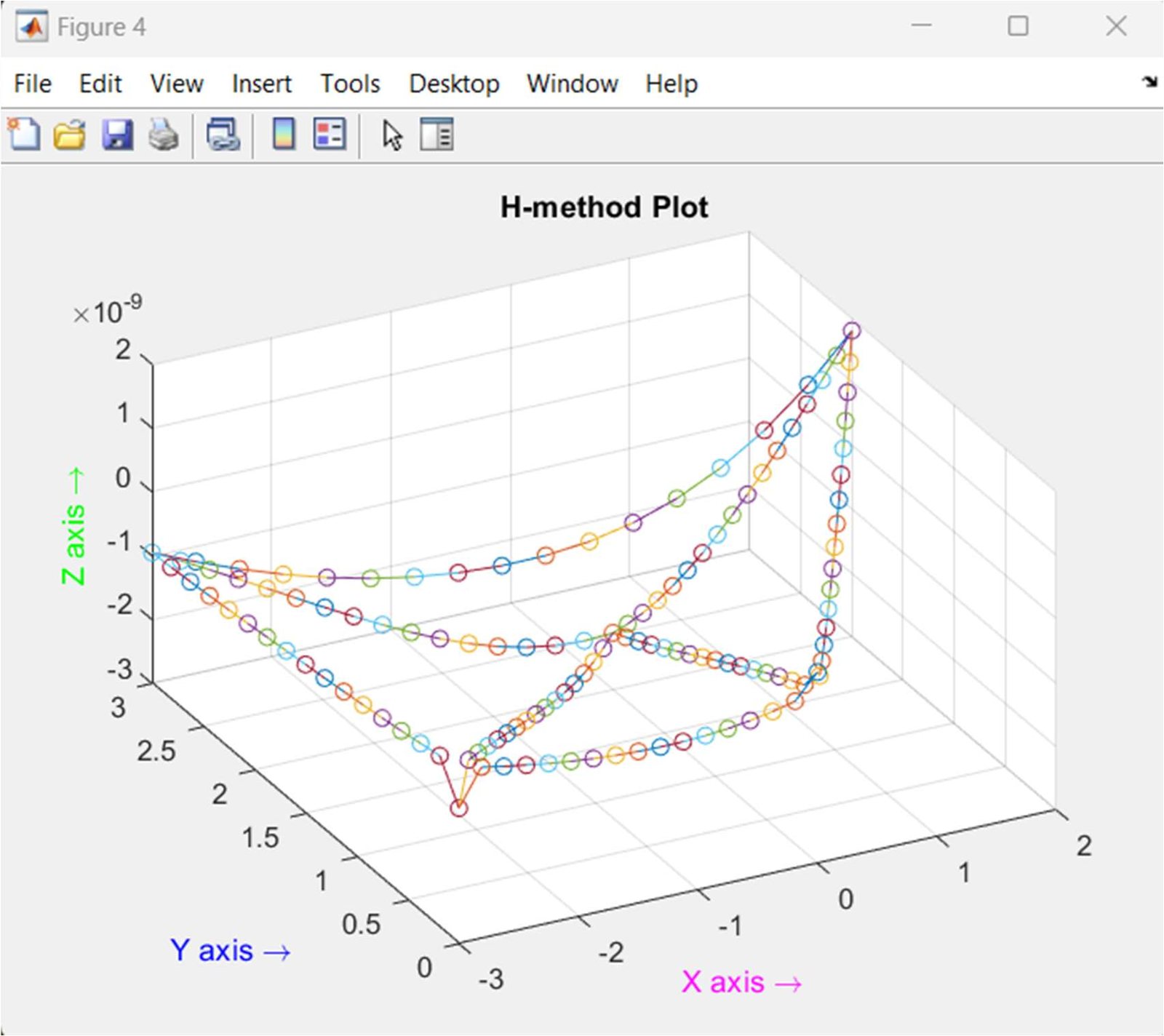Insert a legend using the toolbar icon
The width and height of the screenshot is (1164, 1036).
[x=330, y=135]
